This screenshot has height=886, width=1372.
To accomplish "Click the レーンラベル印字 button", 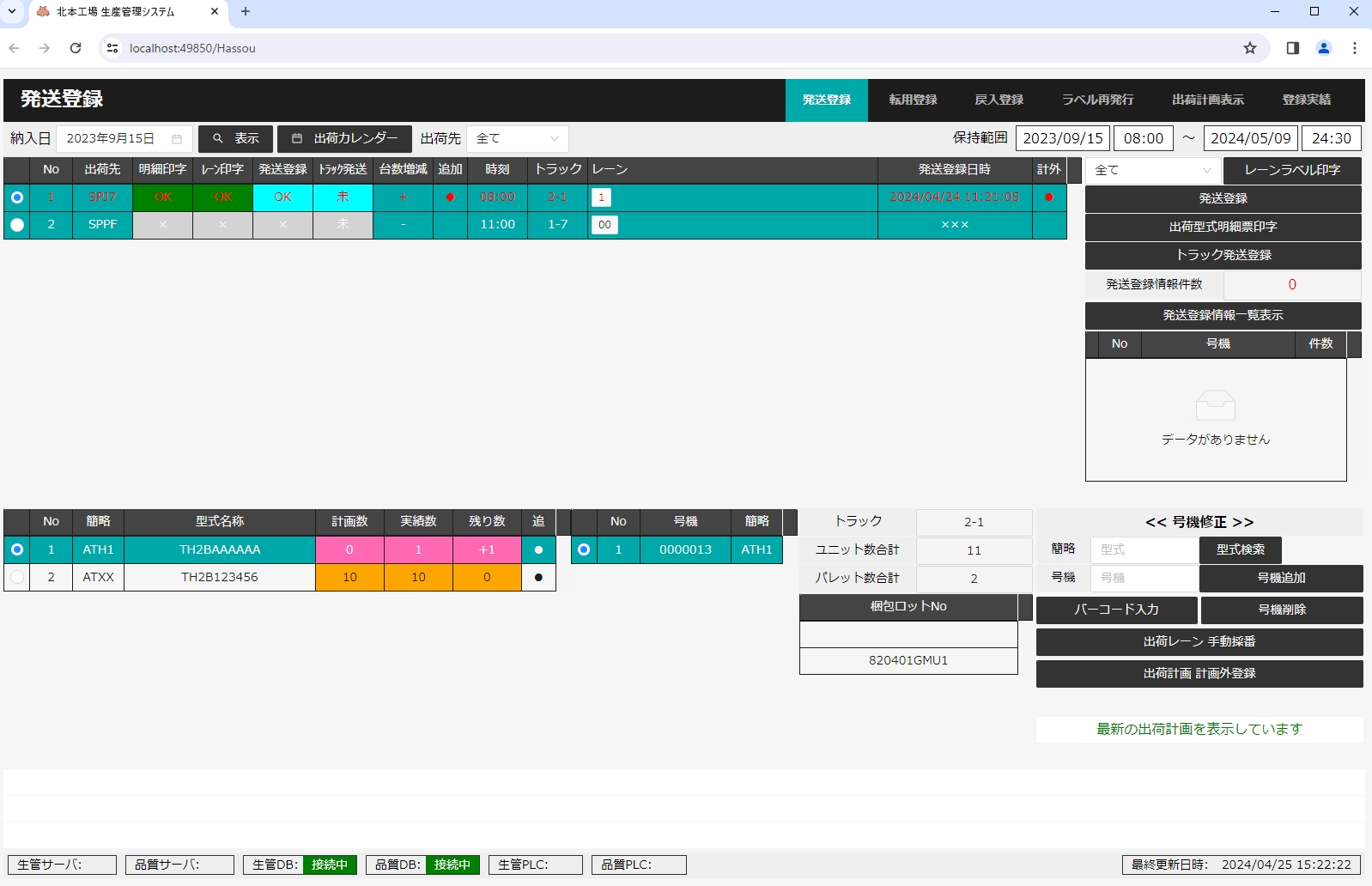I will click(1292, 171).
